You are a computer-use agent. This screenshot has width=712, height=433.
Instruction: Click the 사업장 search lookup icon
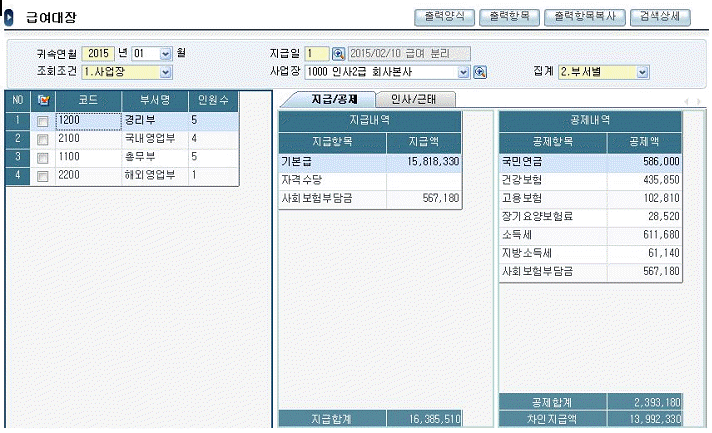[x=480, y=72]
